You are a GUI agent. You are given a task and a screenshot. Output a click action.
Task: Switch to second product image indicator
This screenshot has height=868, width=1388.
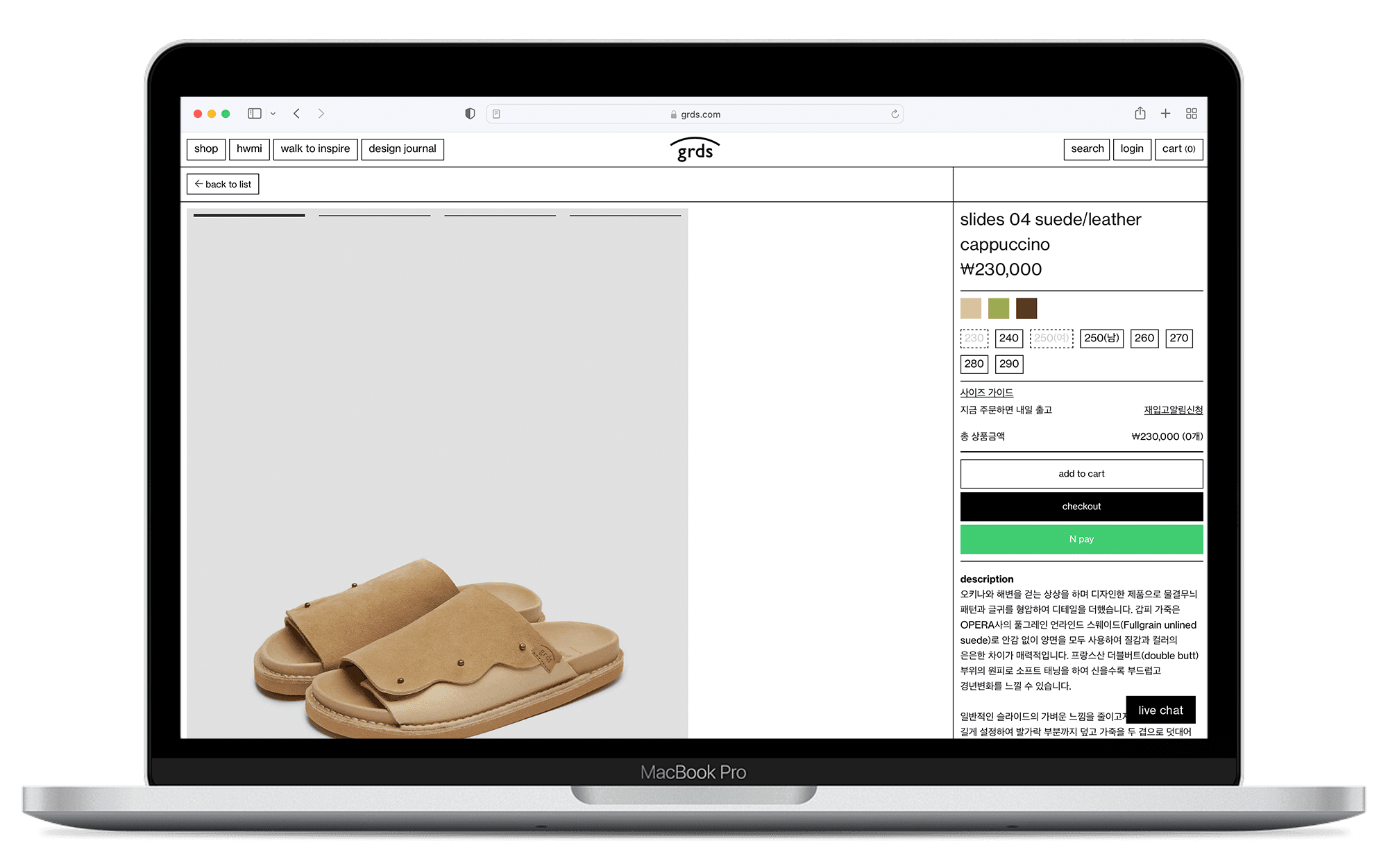pos(374,216)
